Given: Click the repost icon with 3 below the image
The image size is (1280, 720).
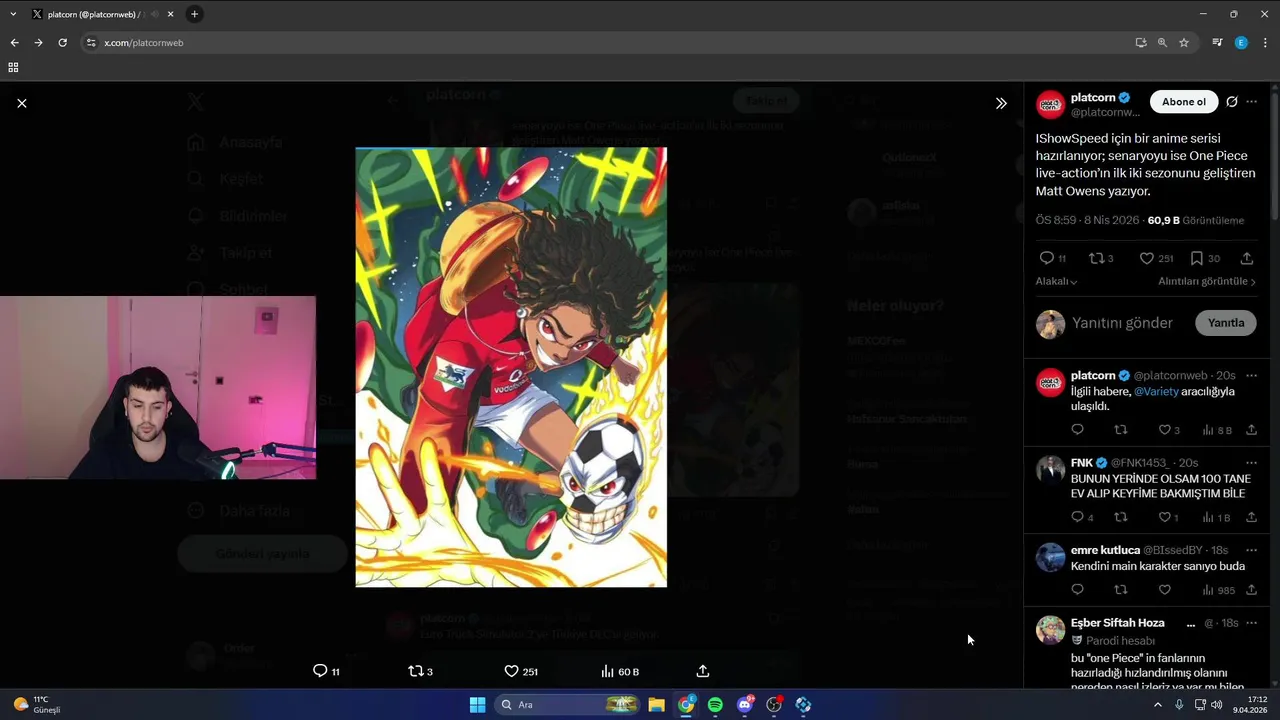Looking at the screenshot, I should [x=420, y=671].
